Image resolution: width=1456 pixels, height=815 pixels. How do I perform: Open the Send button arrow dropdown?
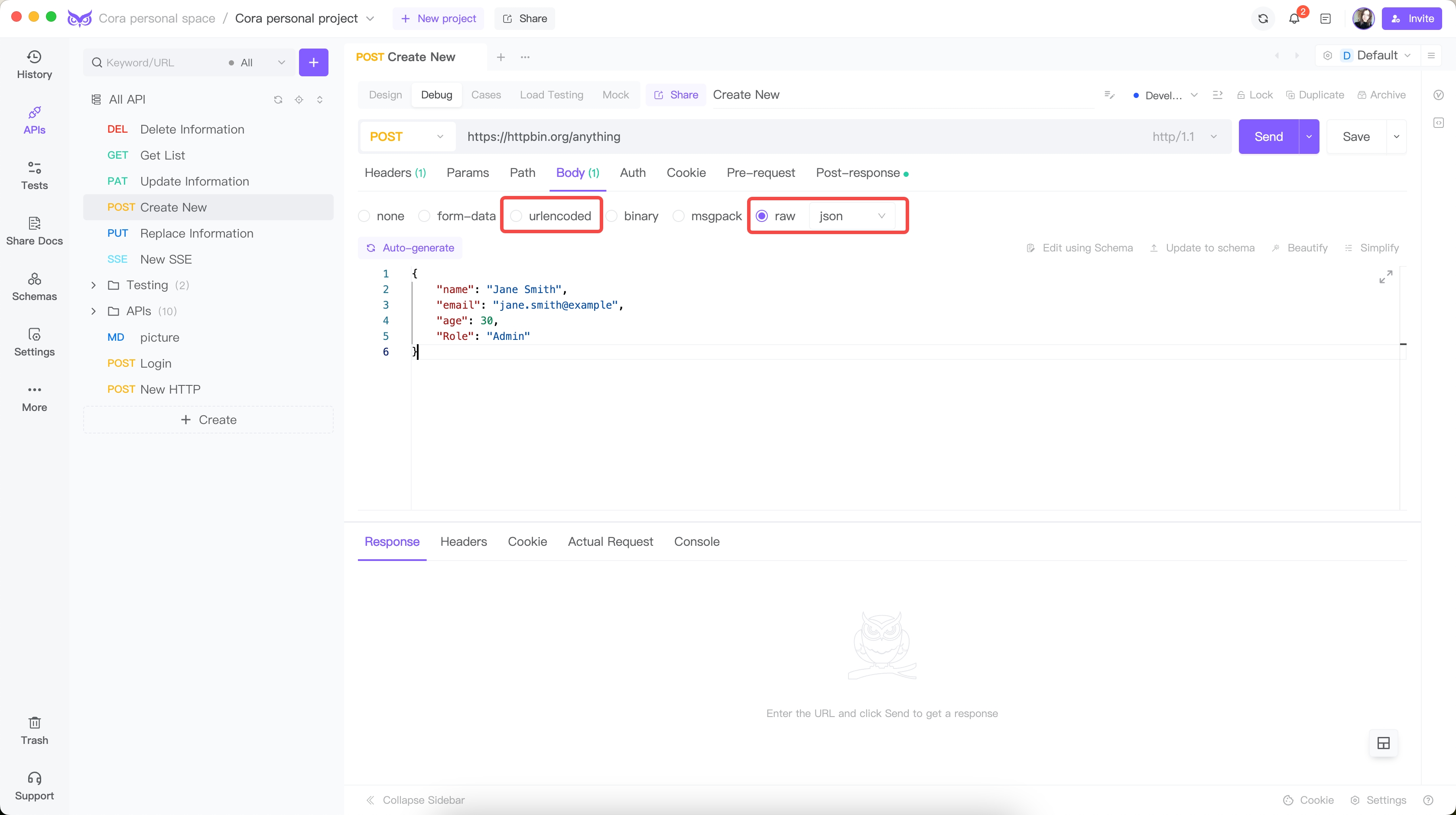pos(1309,137)
